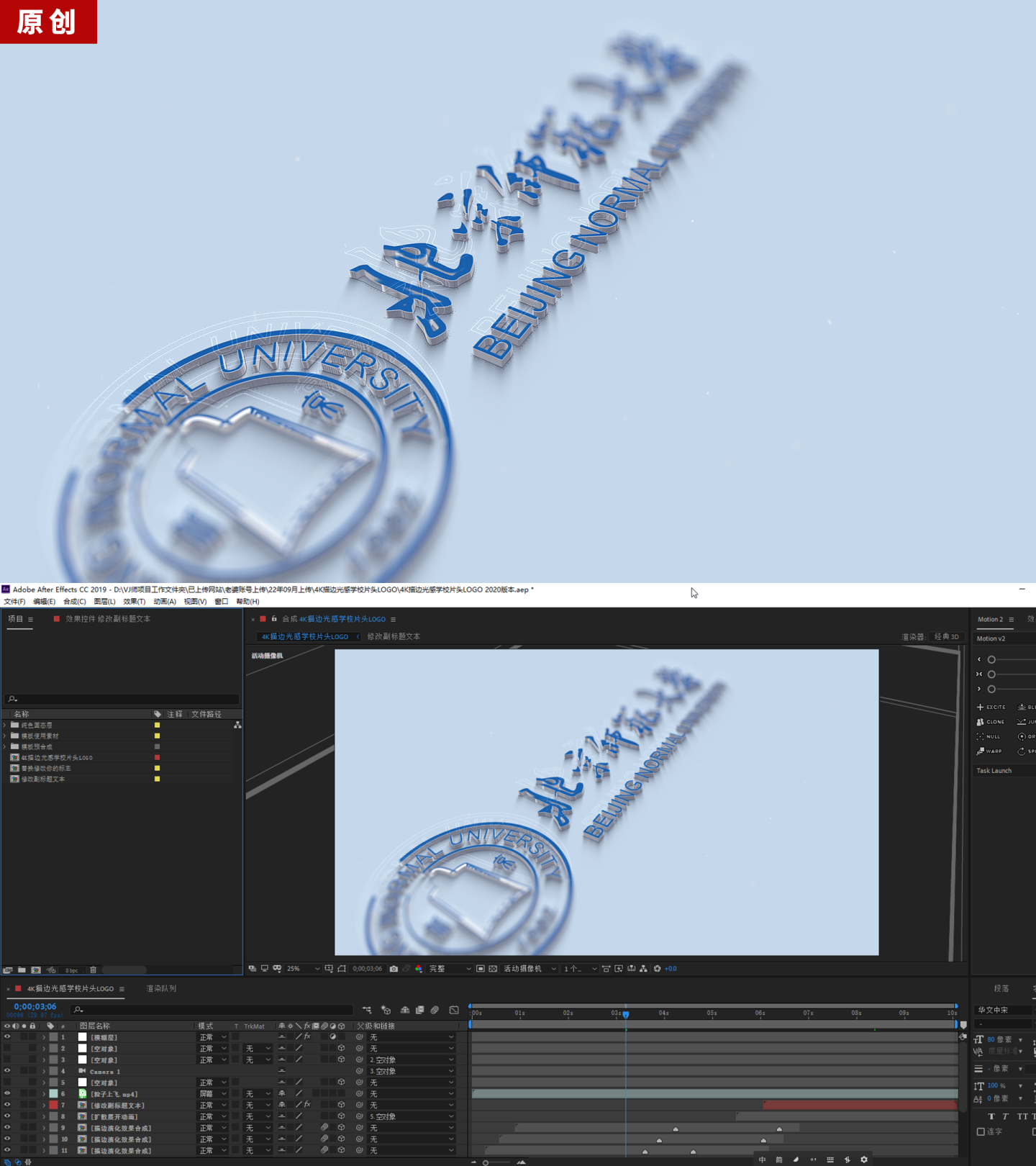Click the CLONE tool in Motion 2

click(991, 722)
